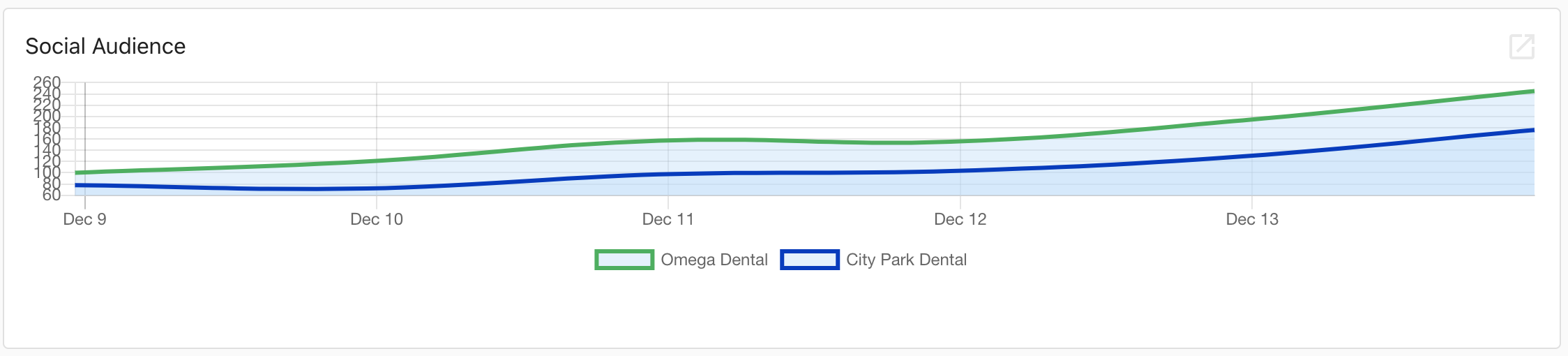
Task: Select the Dec 9 axis label
Action: tap(84, 219)
